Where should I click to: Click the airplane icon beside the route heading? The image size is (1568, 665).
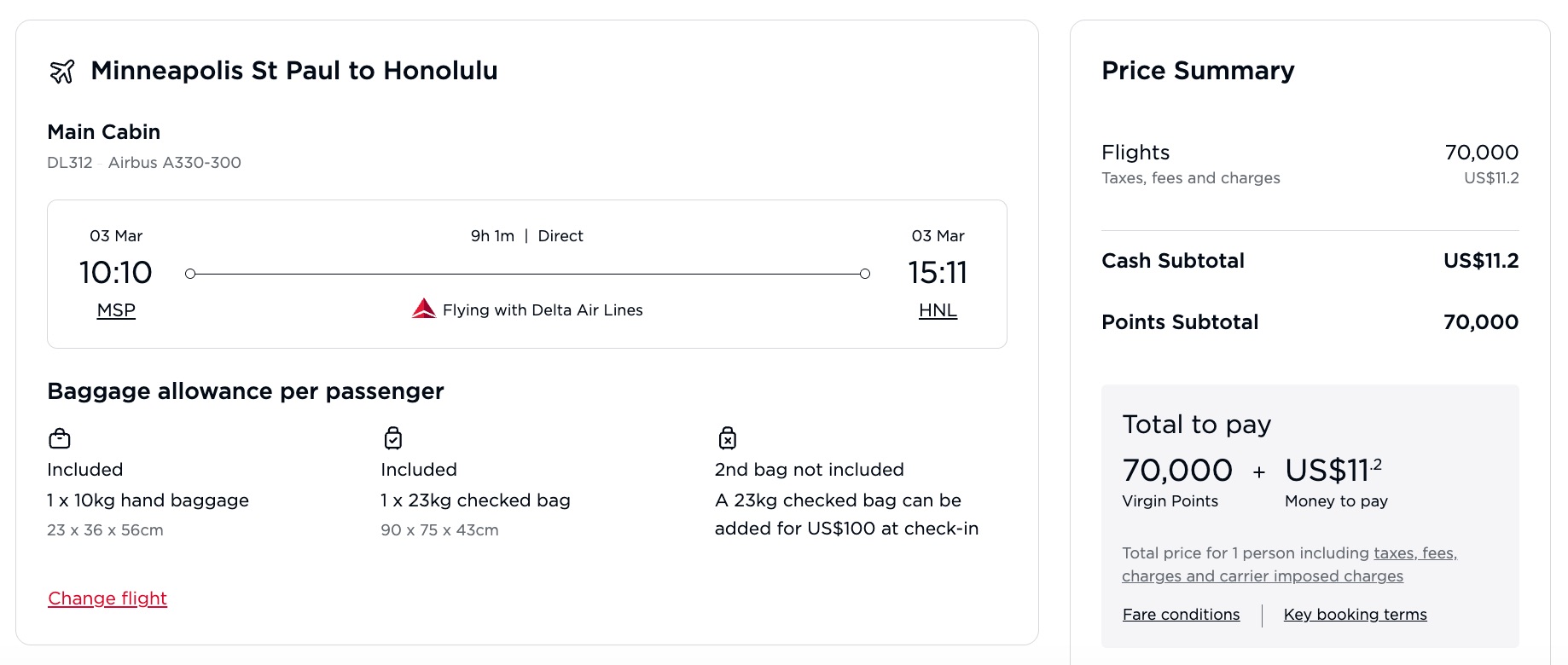[60, 71]
